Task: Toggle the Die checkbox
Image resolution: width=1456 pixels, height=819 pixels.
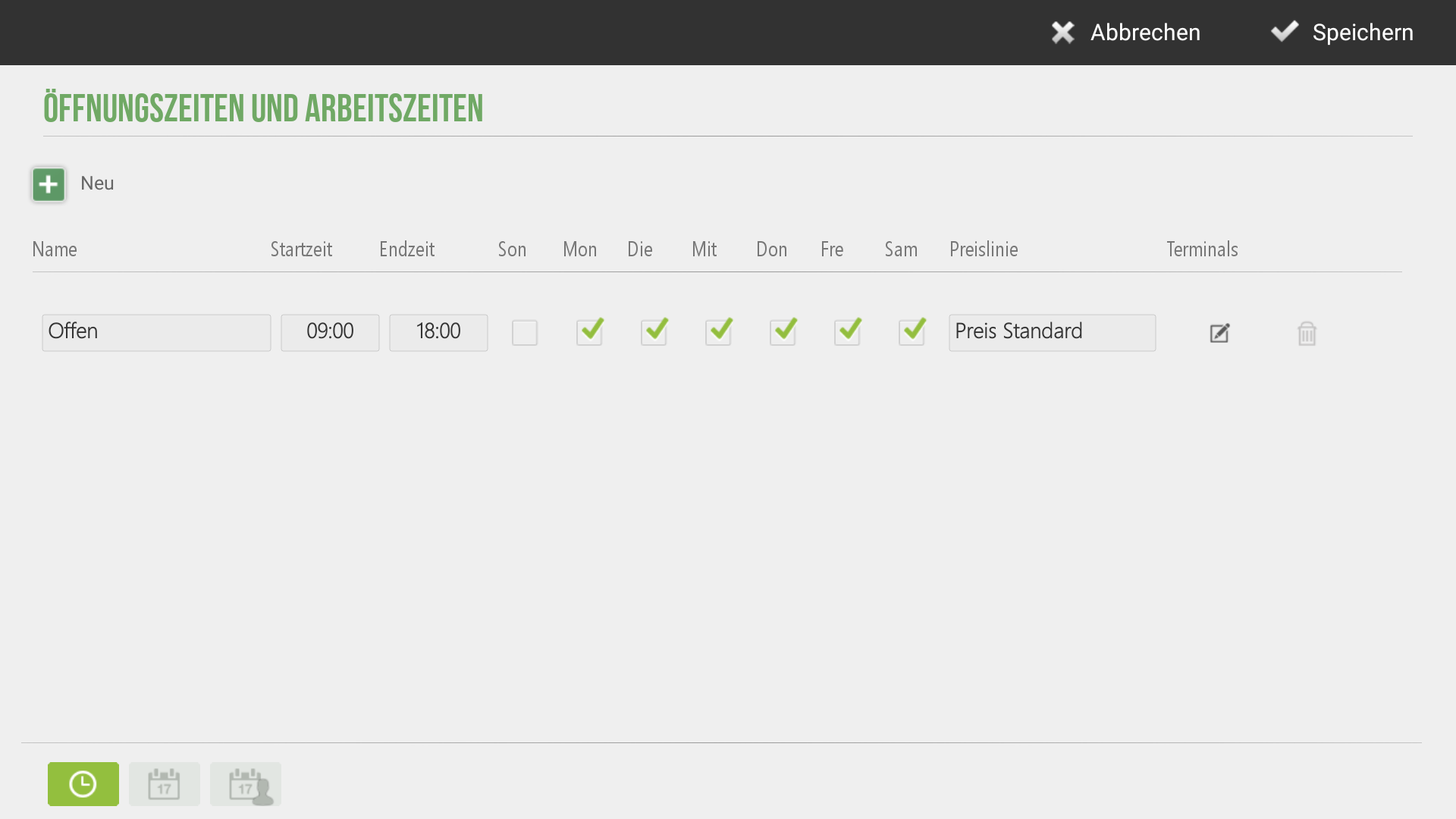Action: point(654,333)
